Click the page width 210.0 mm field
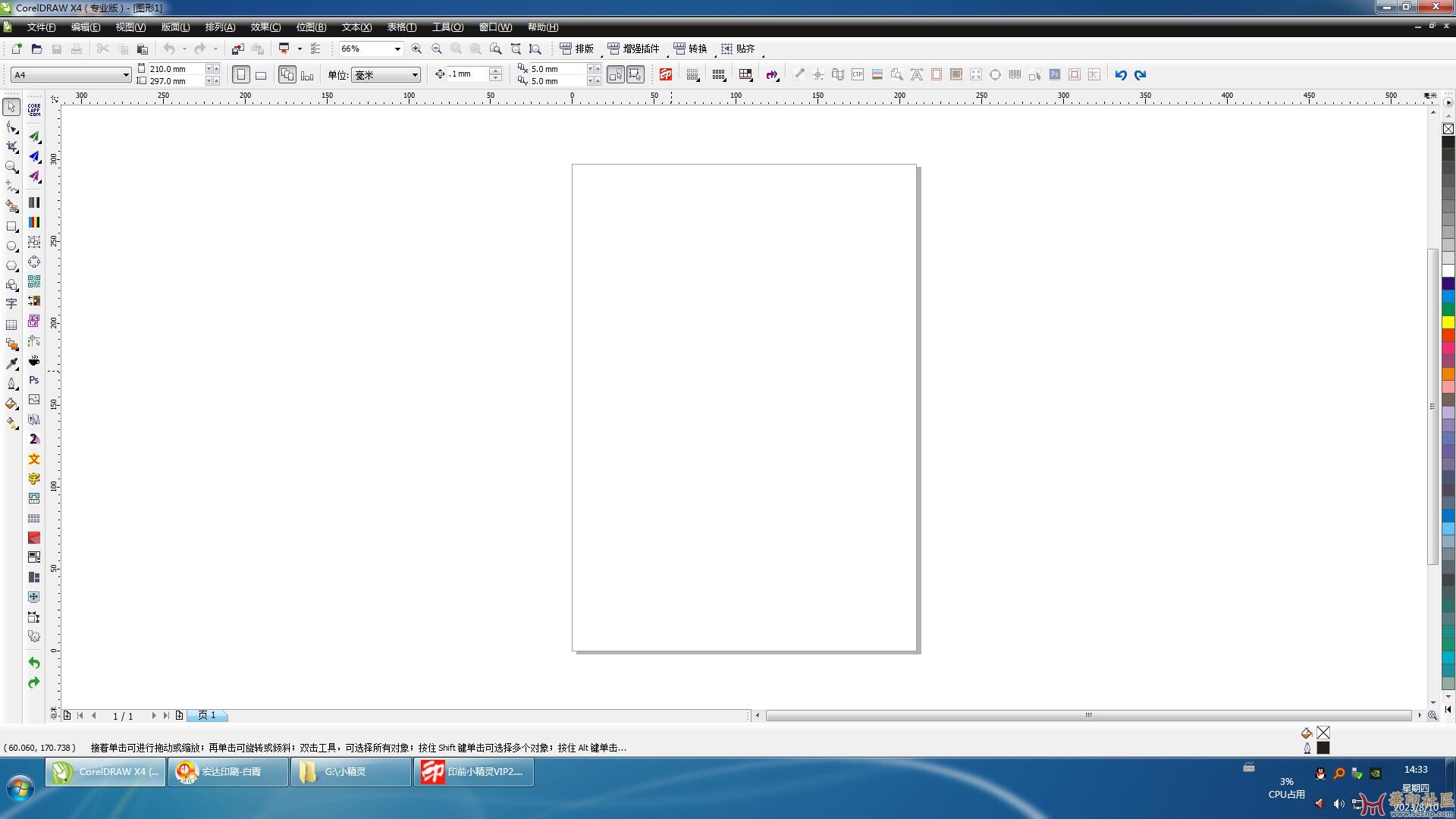The height and width of the screenshot is (819, 1456). pos(176,68)
